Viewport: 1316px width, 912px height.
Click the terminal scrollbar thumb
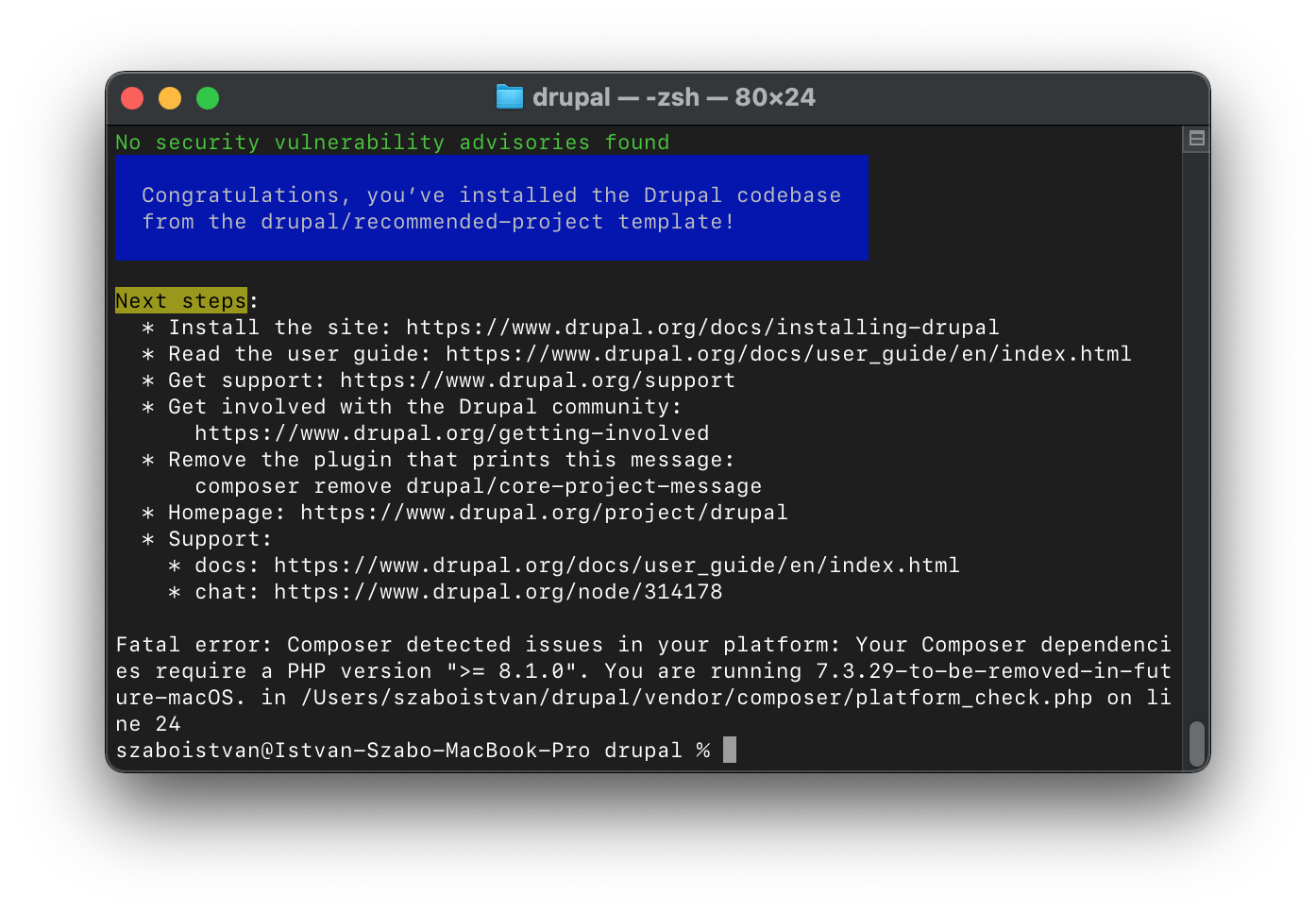(1196, 744)
